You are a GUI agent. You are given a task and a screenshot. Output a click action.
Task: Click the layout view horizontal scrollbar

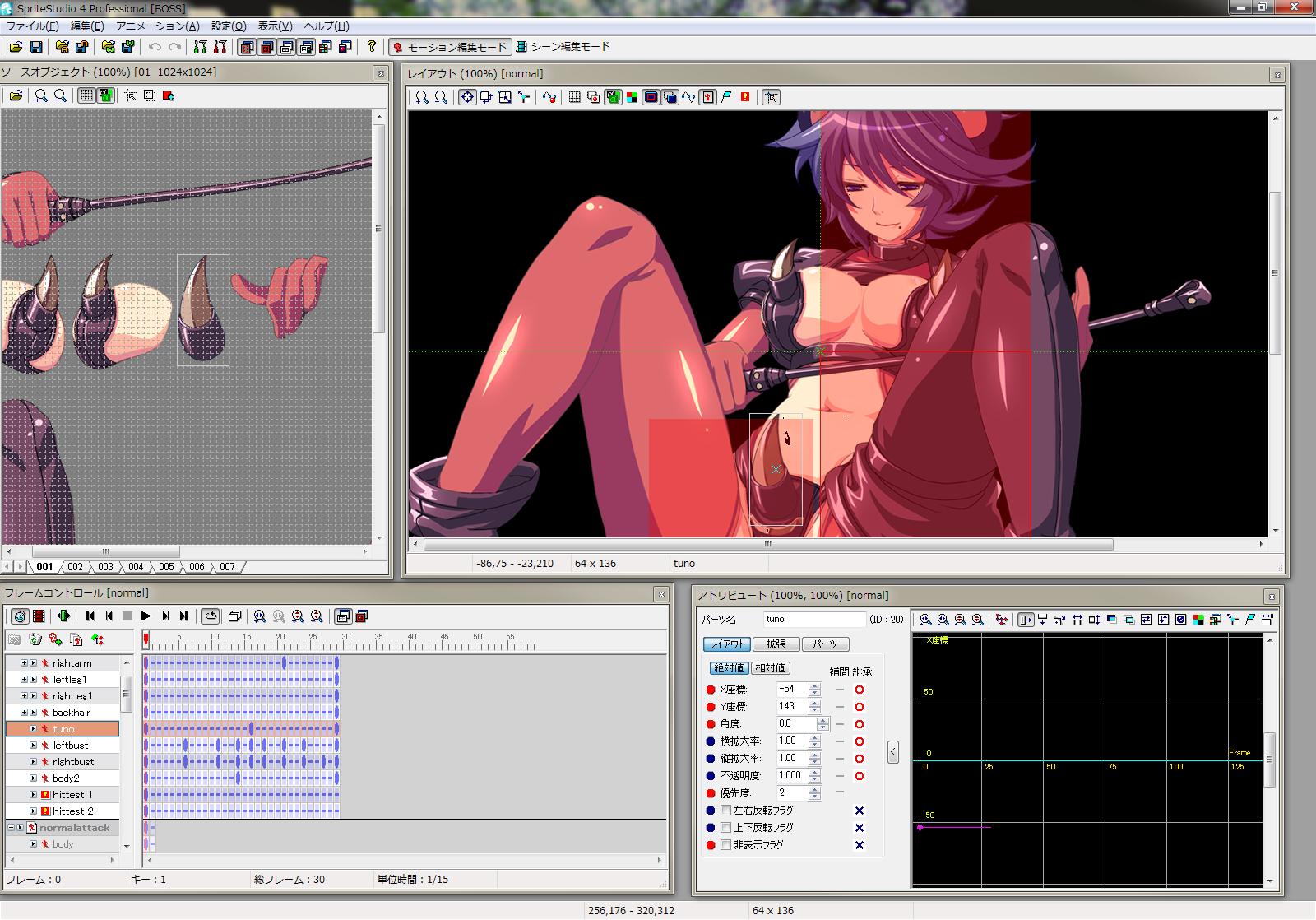tap(768, 545)
